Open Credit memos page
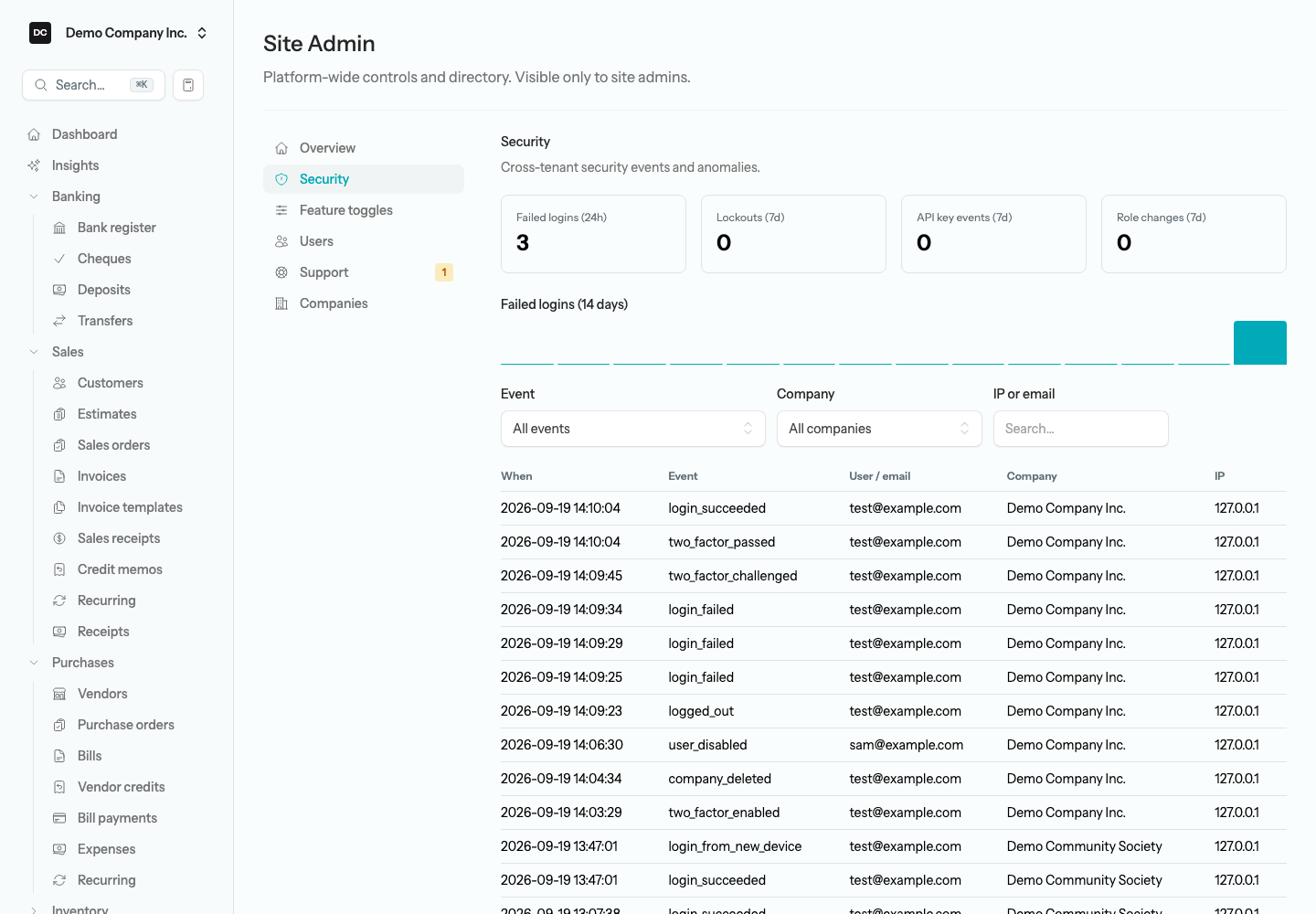The height and width of the screenshot is (914, 1316). 120,569
